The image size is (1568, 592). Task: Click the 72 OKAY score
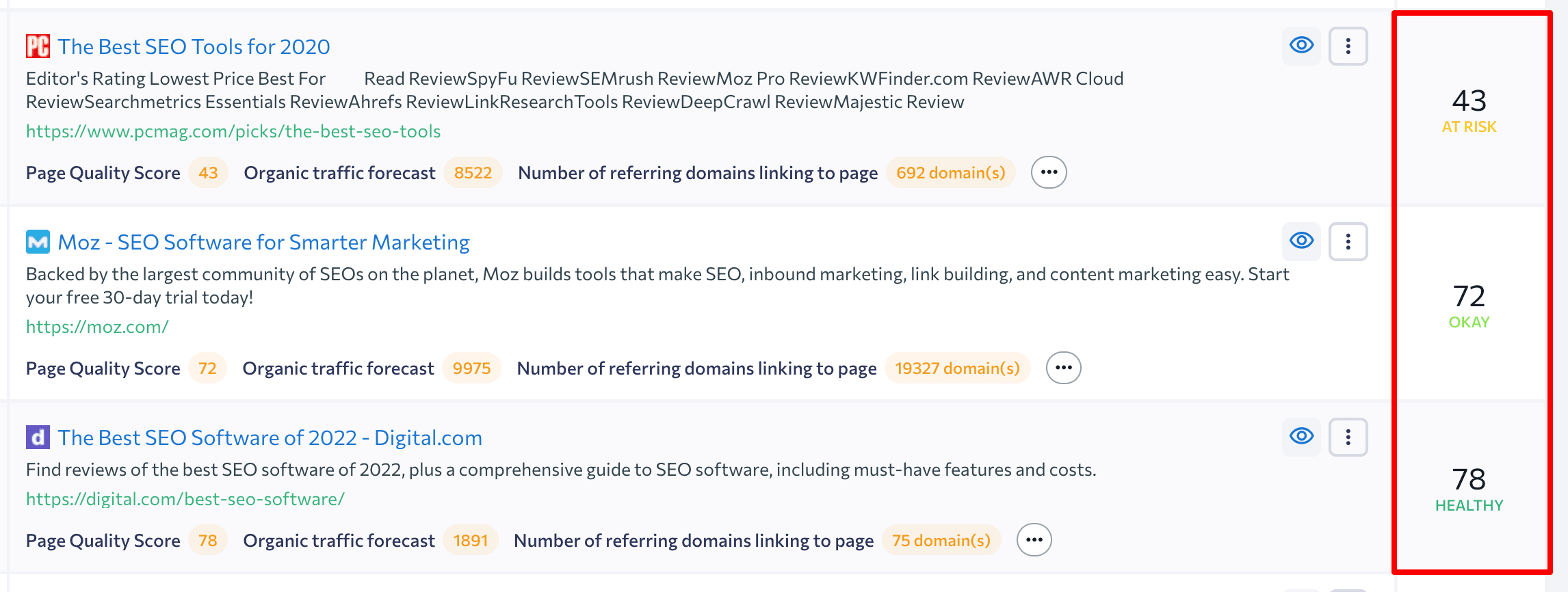pos(1469,306)
